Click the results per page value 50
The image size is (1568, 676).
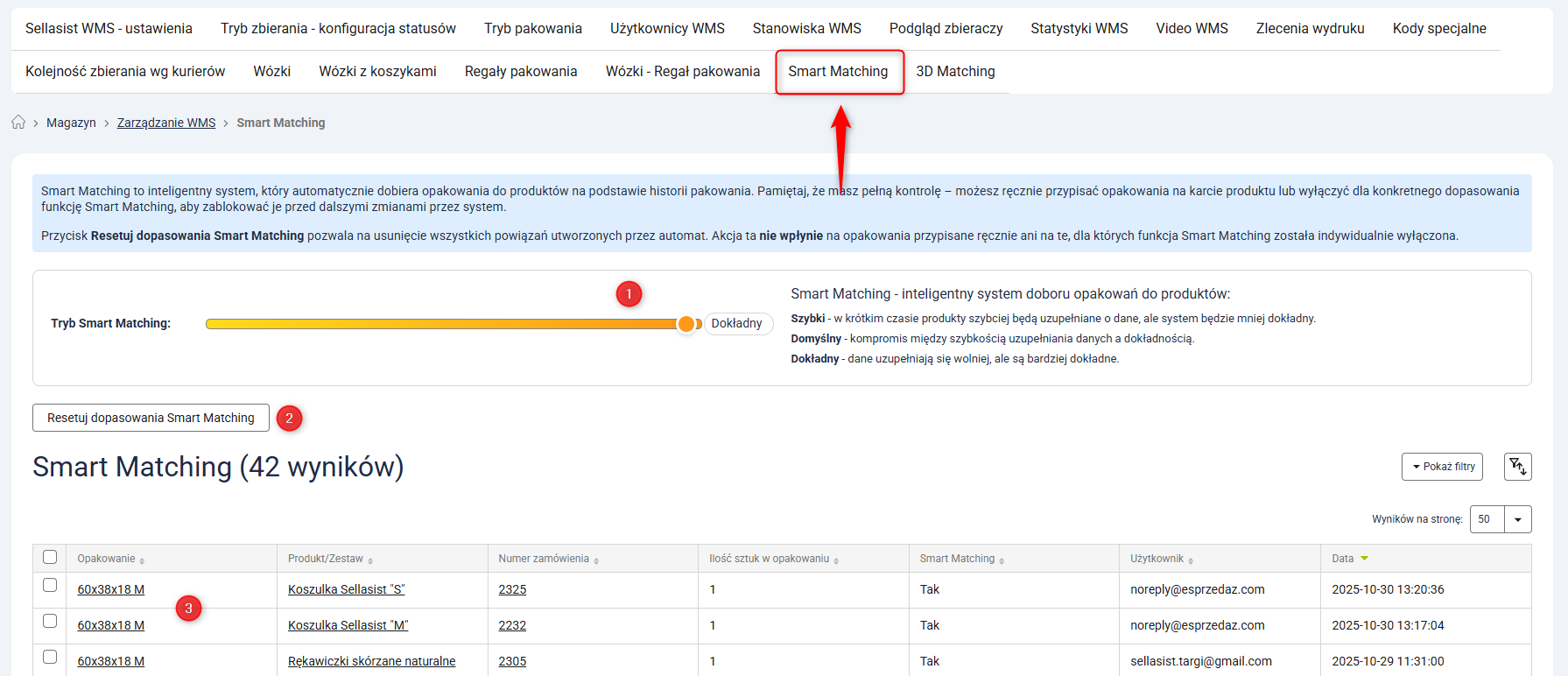(1486, 519)
